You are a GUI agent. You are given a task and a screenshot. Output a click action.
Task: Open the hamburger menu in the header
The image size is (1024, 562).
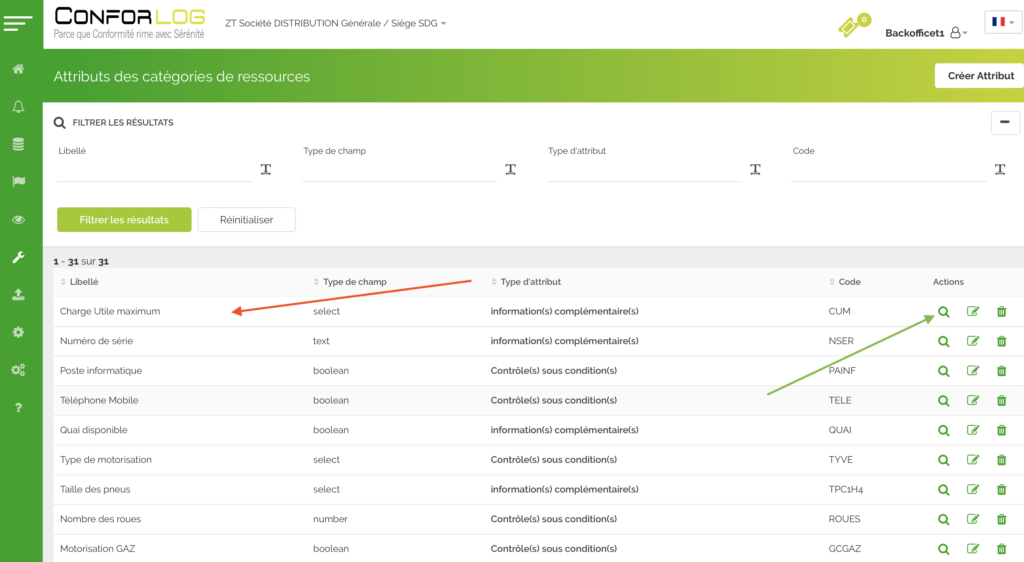pyautogui.click(x=18, y=23)
